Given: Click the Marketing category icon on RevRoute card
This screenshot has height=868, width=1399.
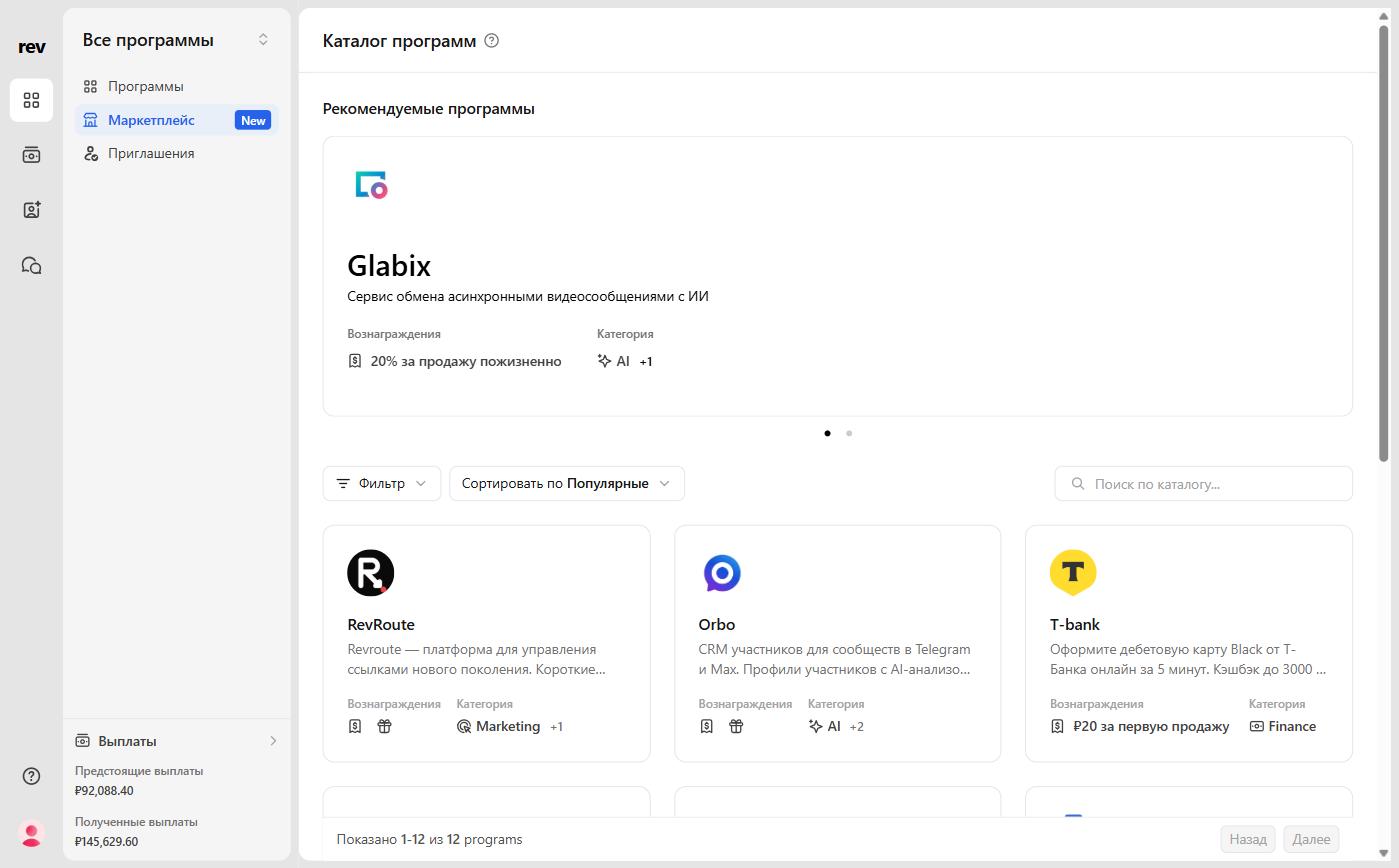Looking at the screenshot, I should [x=464, y=727].
